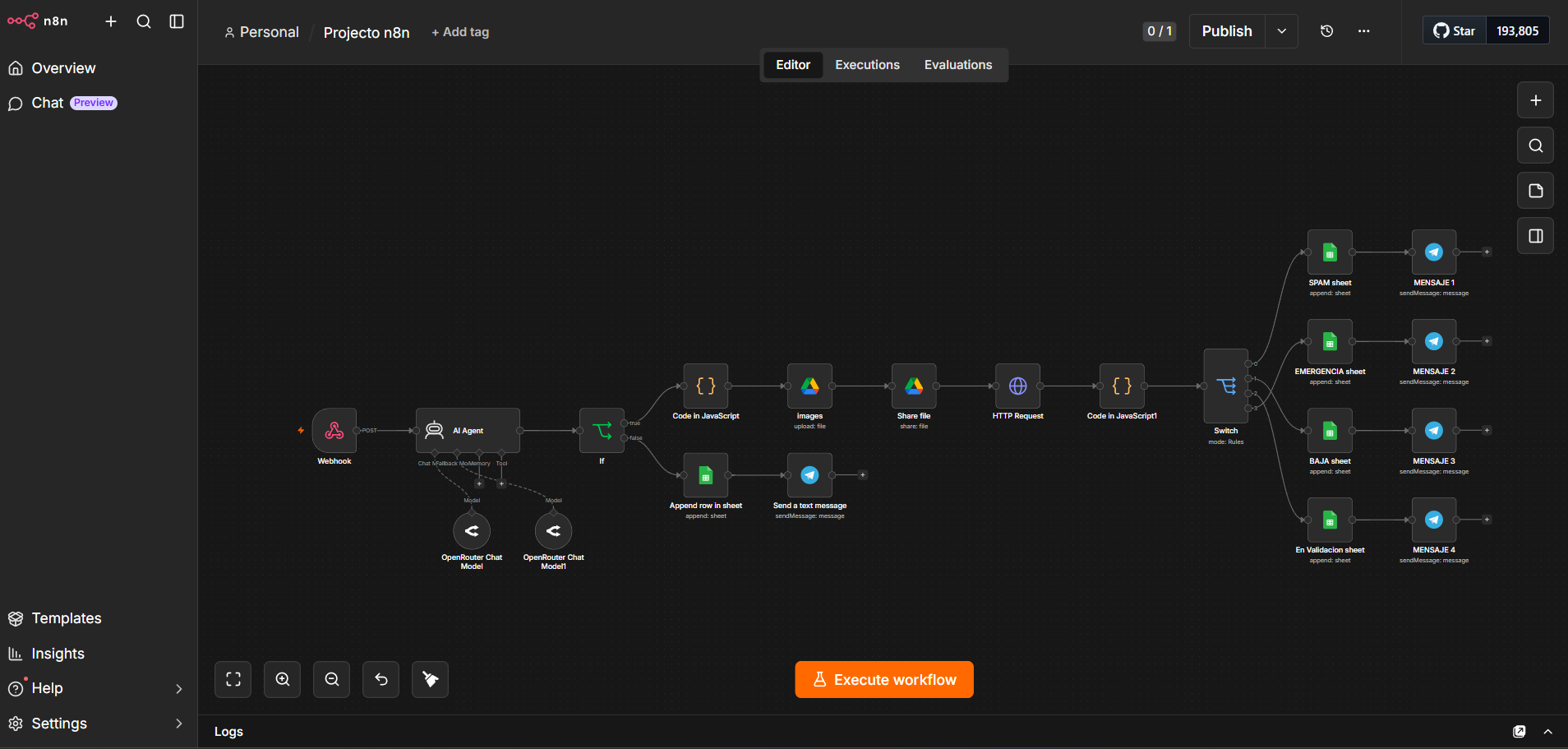The height and width of the screenshot is (749, 1568).
Task: Click the n8n logo
Action: (x=38, y=21)
